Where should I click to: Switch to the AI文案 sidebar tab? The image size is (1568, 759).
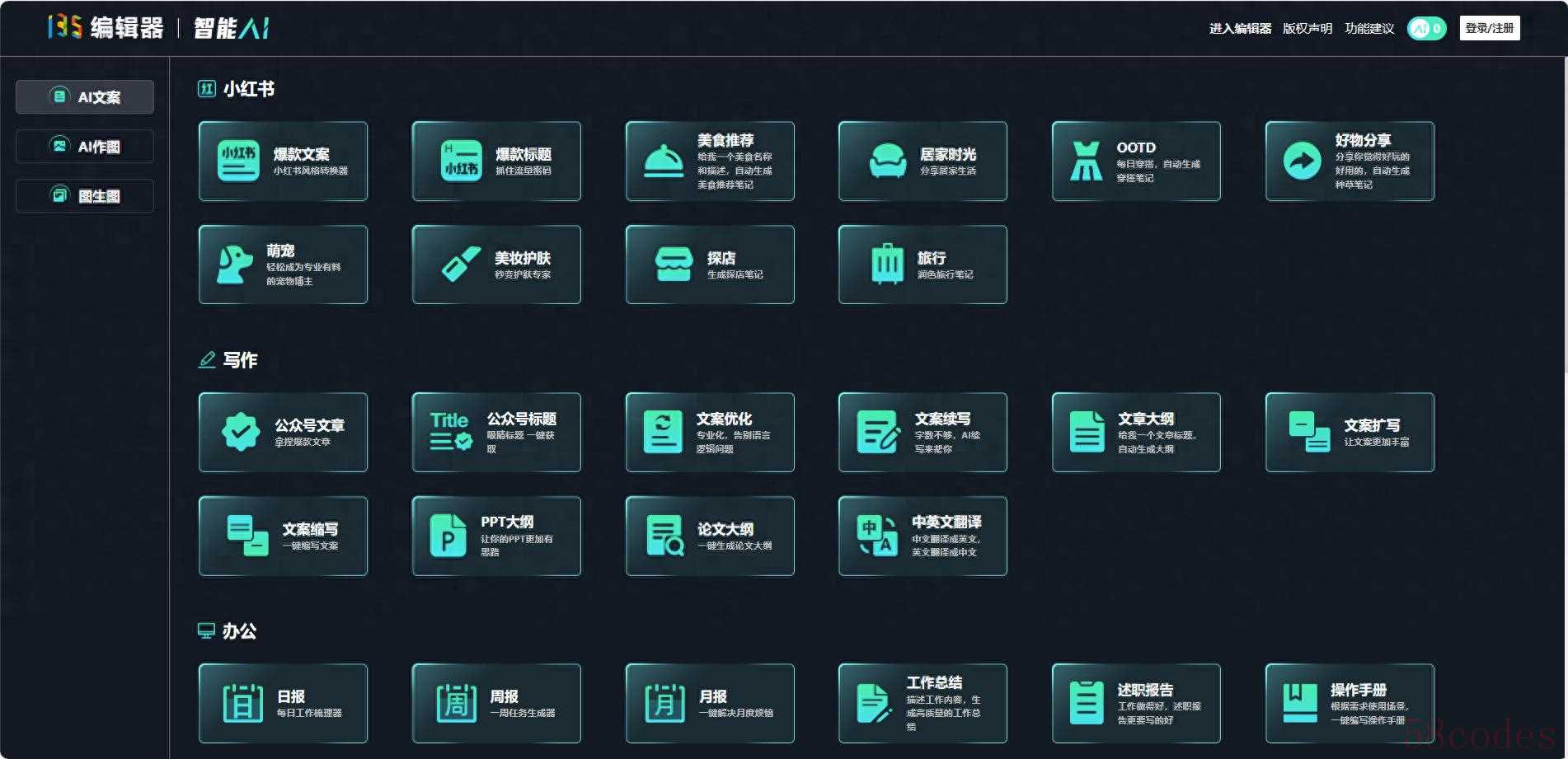point(85,96)
